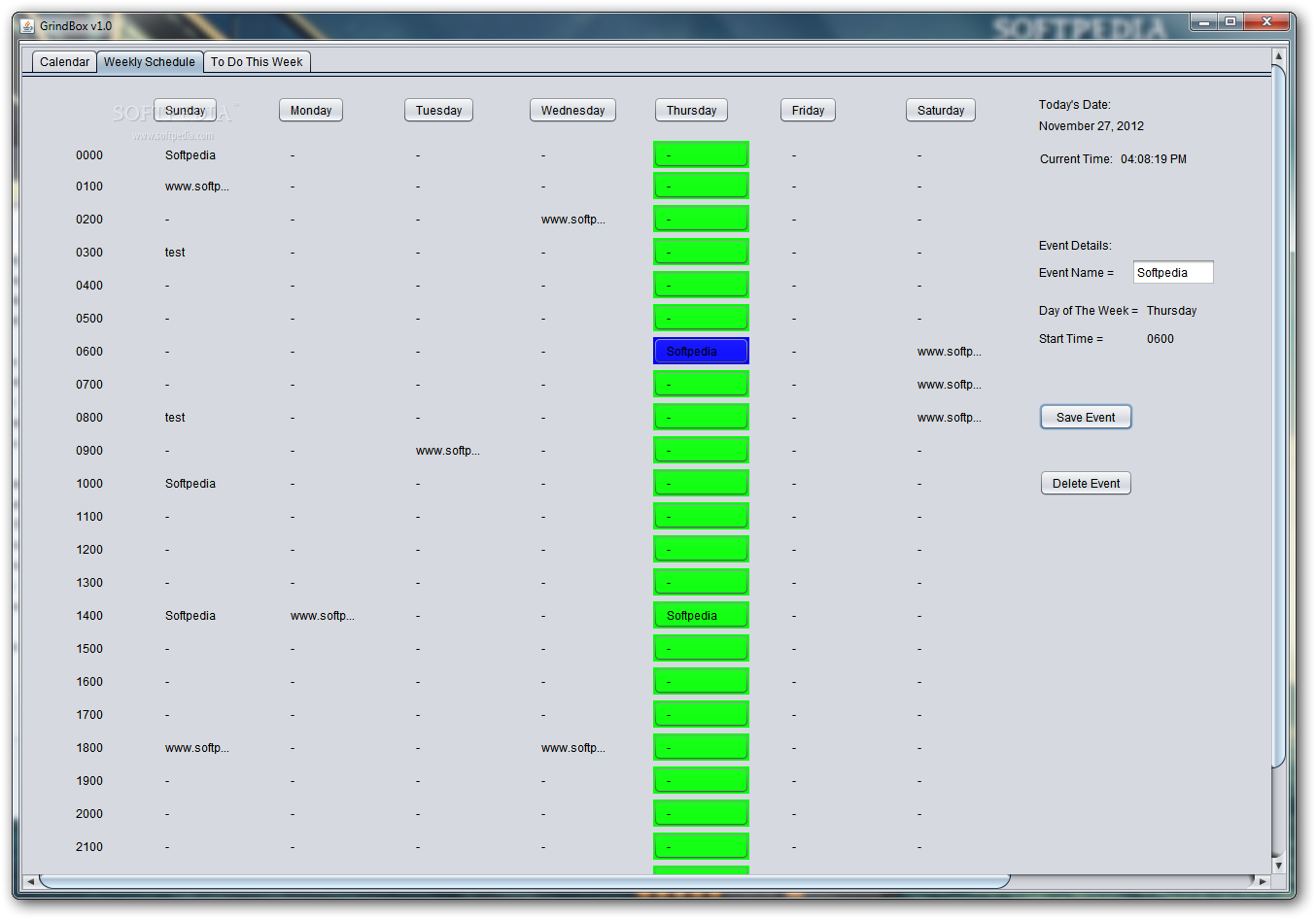Click Saturday 0600 www.softp... event
The width and height of the screenshot is (1316, 919).
click(950, 352)
